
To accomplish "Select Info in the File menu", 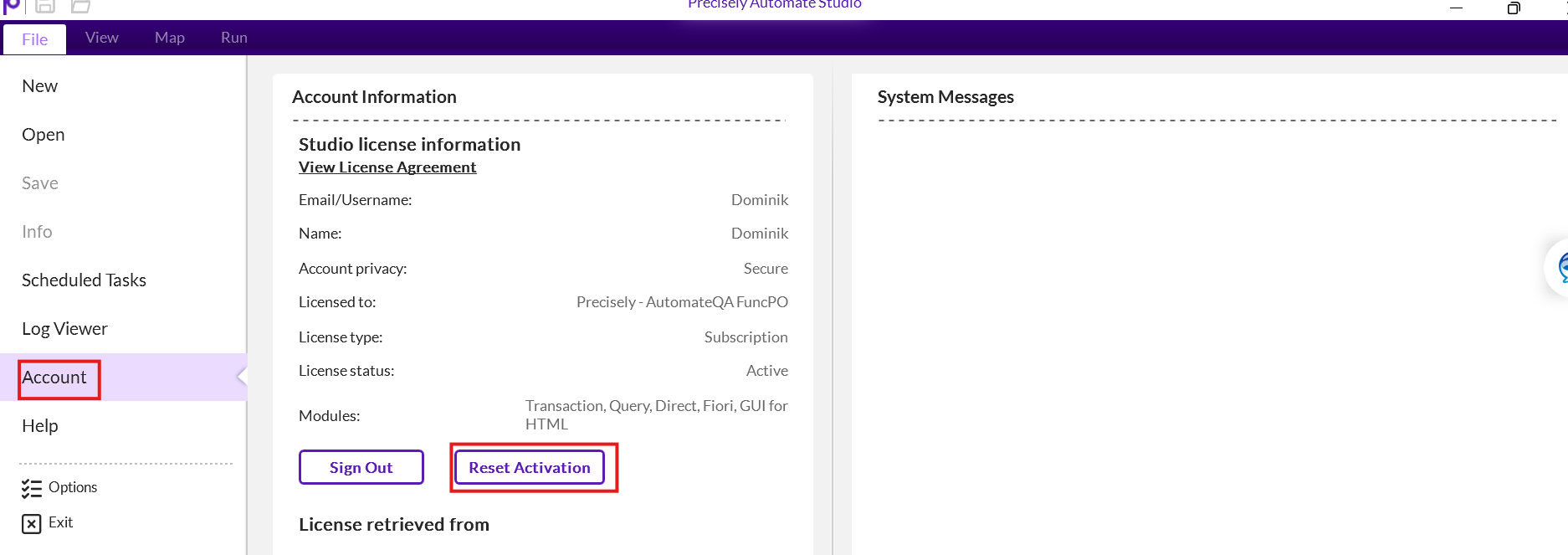I will (x=37, y=232).
